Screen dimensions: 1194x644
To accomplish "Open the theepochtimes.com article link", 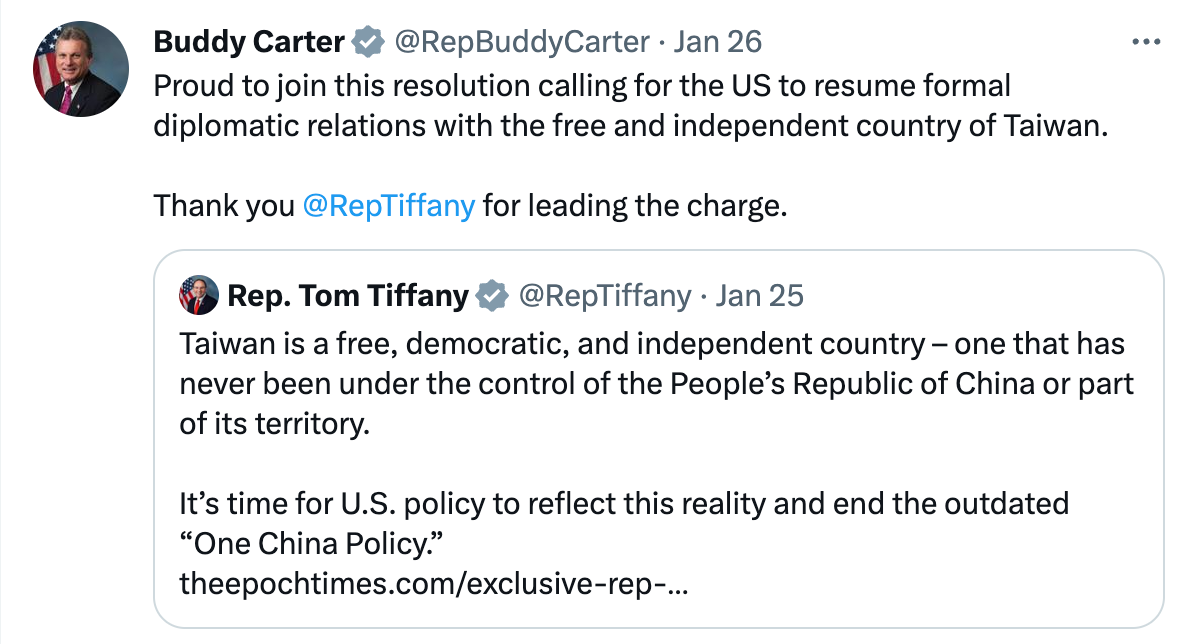I will (433, 581).
